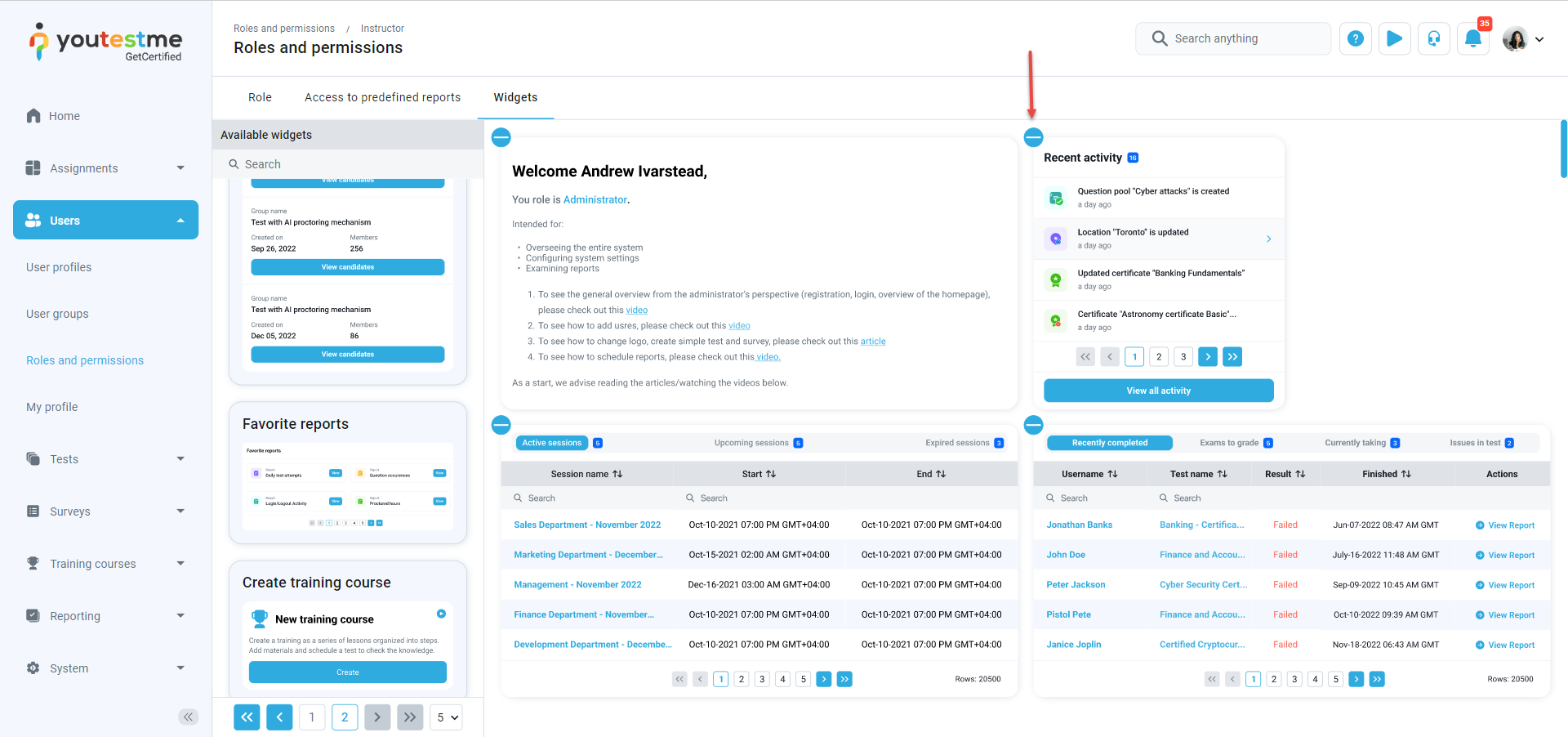Click the youtestme GetCertified logo

point(105,42)
